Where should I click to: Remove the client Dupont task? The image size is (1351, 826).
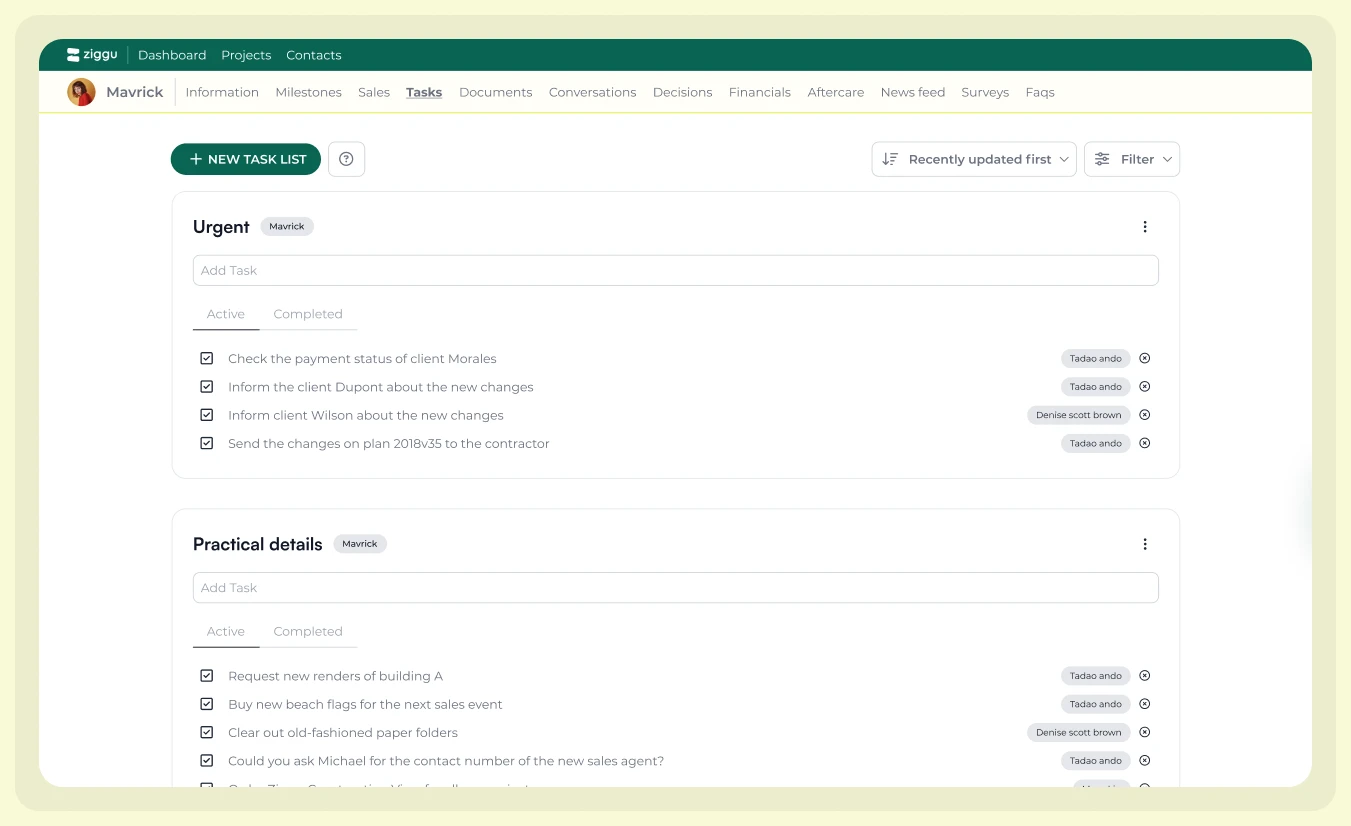pyautogui.click(x=1145, y=387)
